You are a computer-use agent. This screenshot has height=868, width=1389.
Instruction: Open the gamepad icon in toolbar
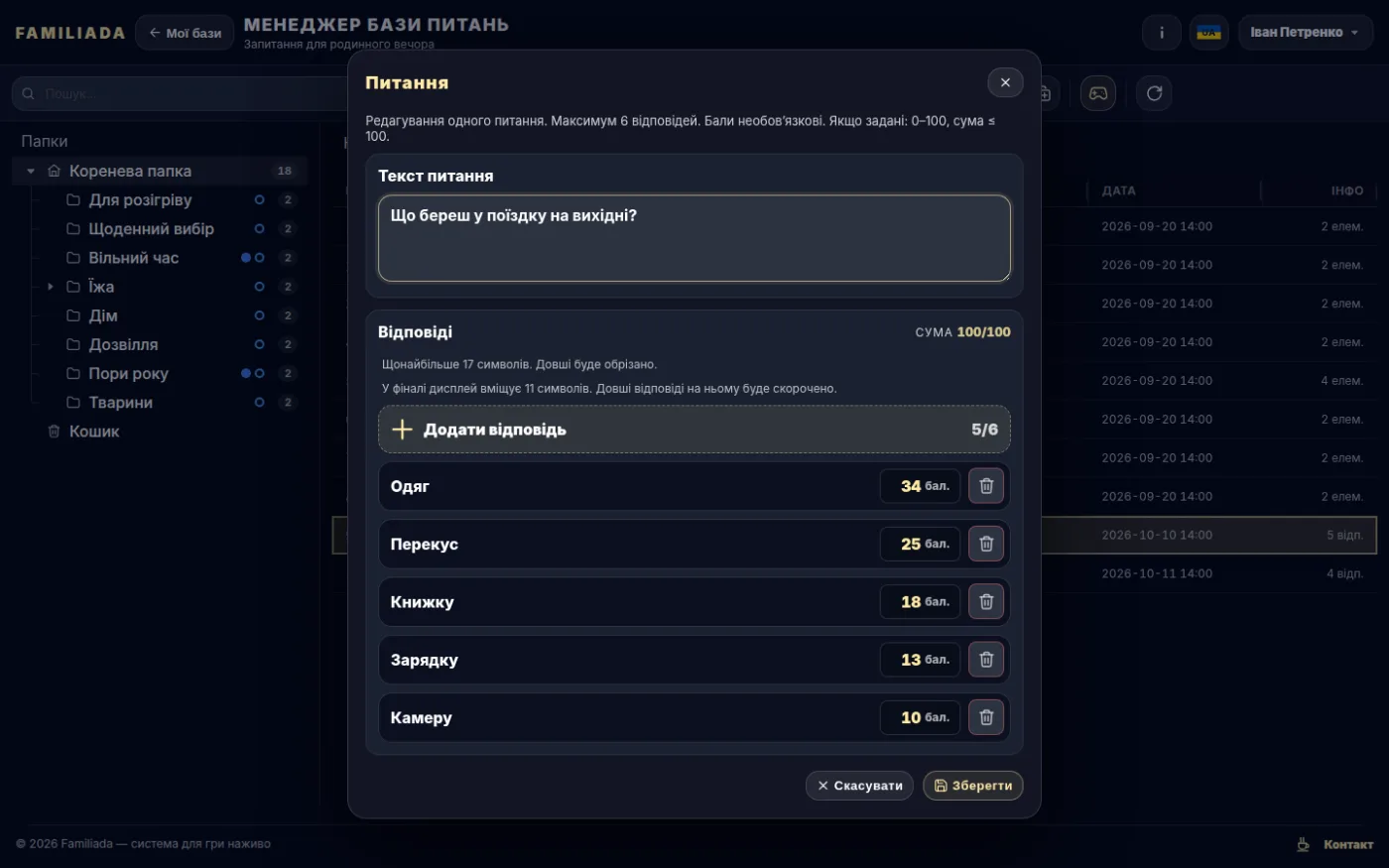click(1098, 93)
